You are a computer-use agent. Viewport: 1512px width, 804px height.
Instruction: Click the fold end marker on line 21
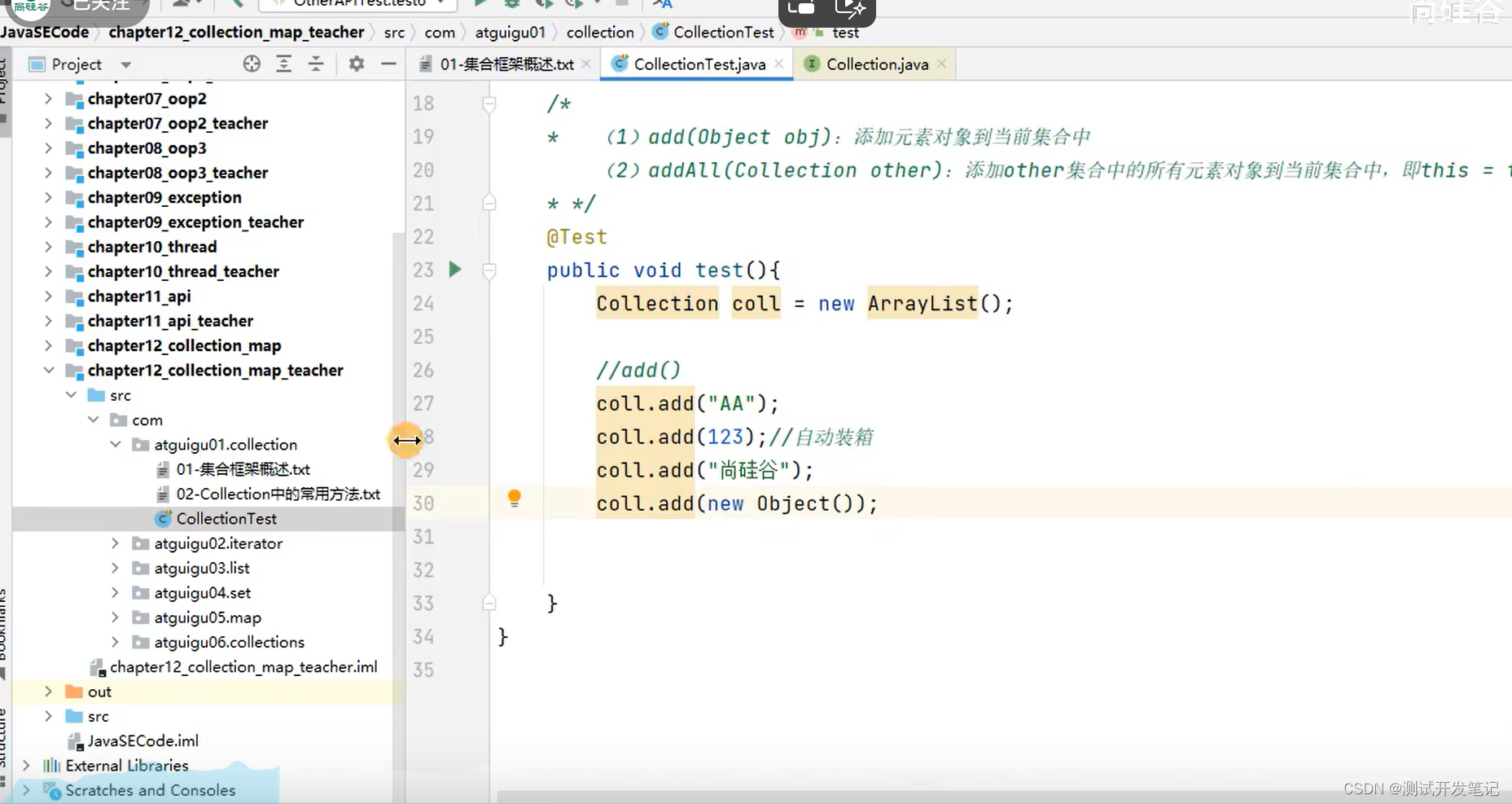489,203
